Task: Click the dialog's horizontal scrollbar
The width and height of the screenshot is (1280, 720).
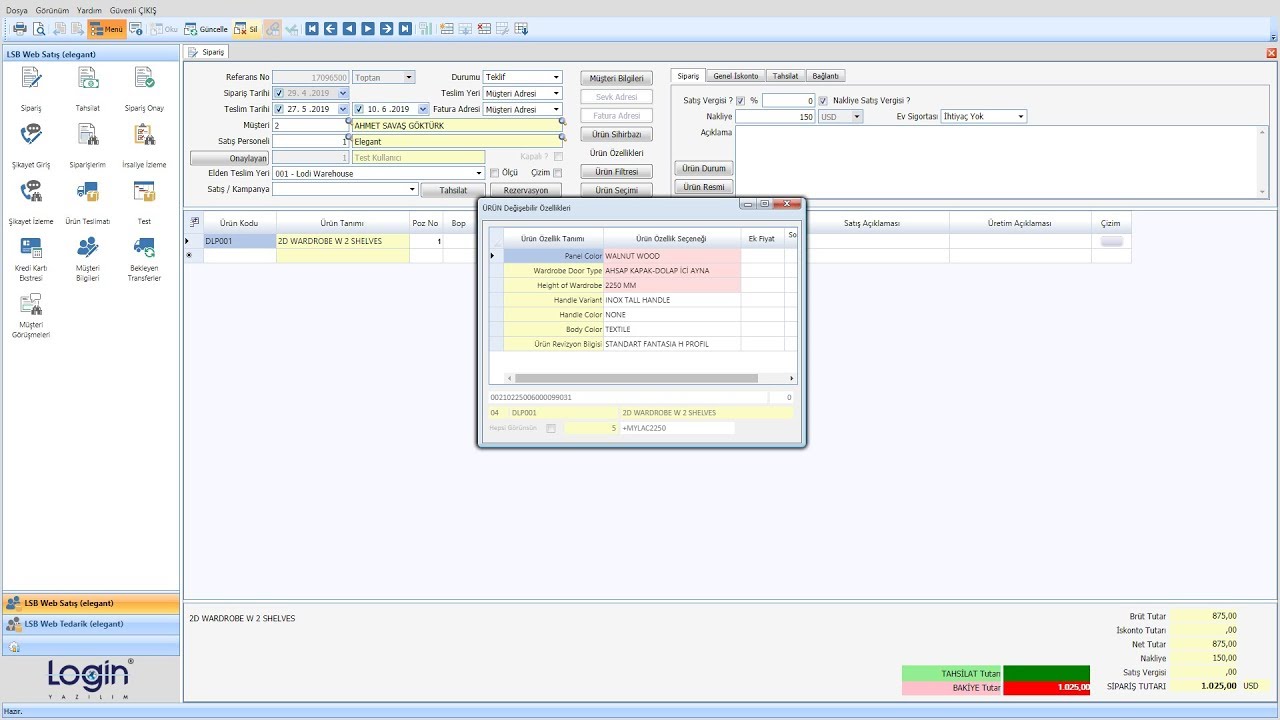Action: [x=650, y=378]
